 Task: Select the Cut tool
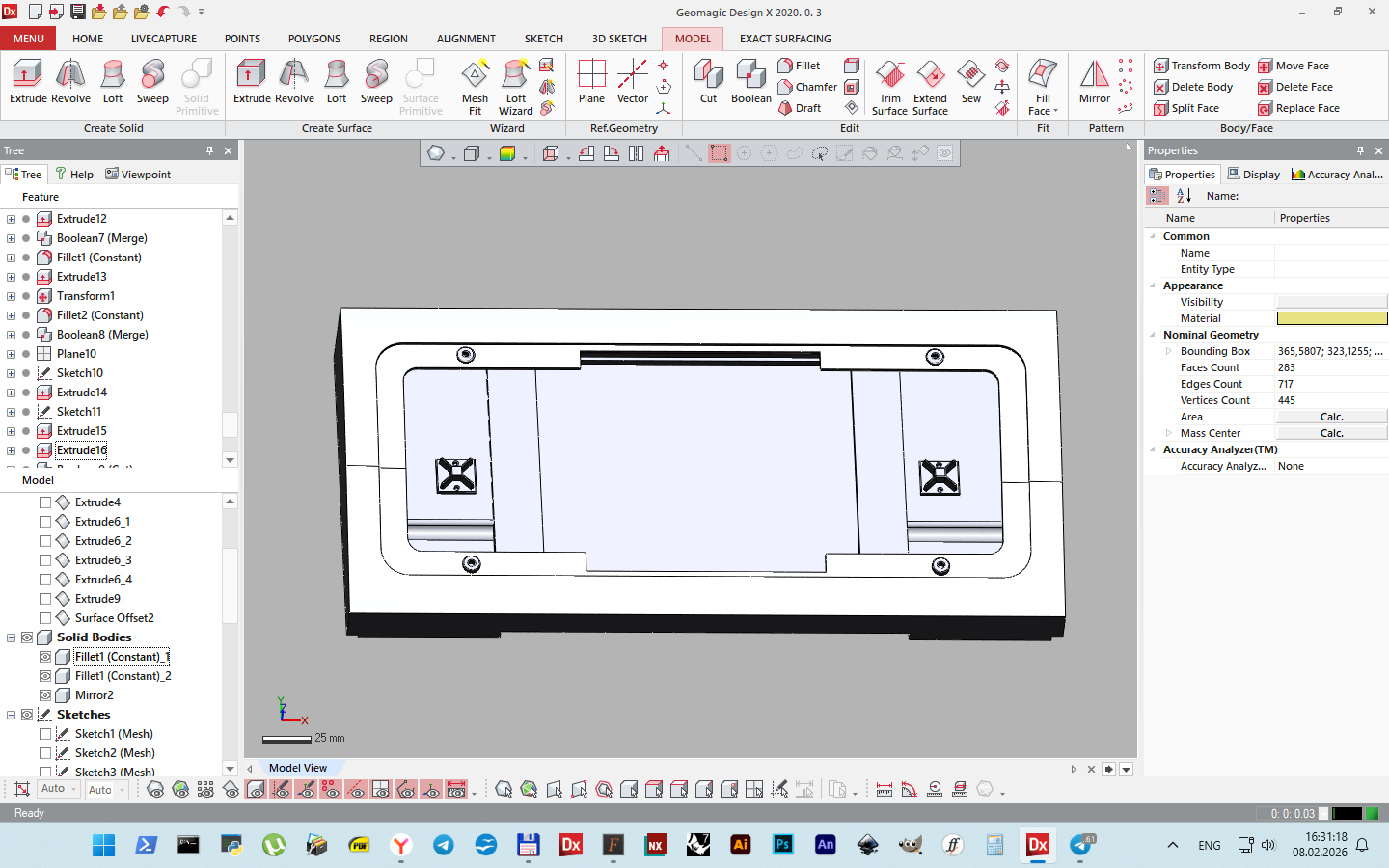(x=709, y=81)
